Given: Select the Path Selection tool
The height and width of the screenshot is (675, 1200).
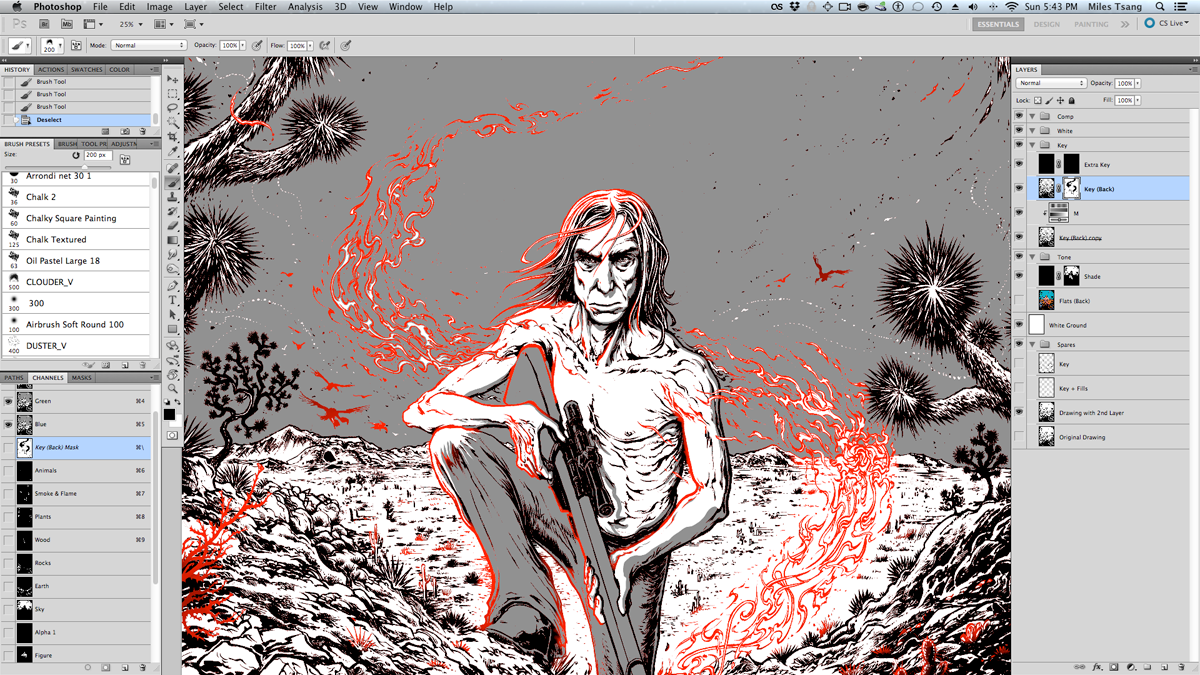Looking at the screenshot, I should [x=173, y=314].
